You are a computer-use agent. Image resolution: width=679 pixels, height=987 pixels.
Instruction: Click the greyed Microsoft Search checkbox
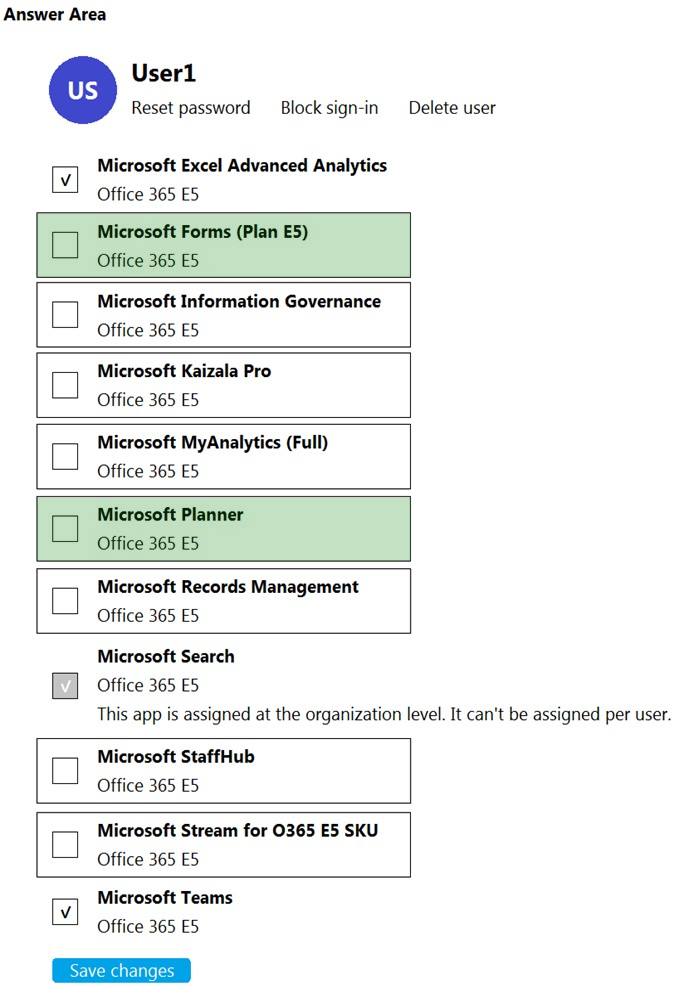65,685
